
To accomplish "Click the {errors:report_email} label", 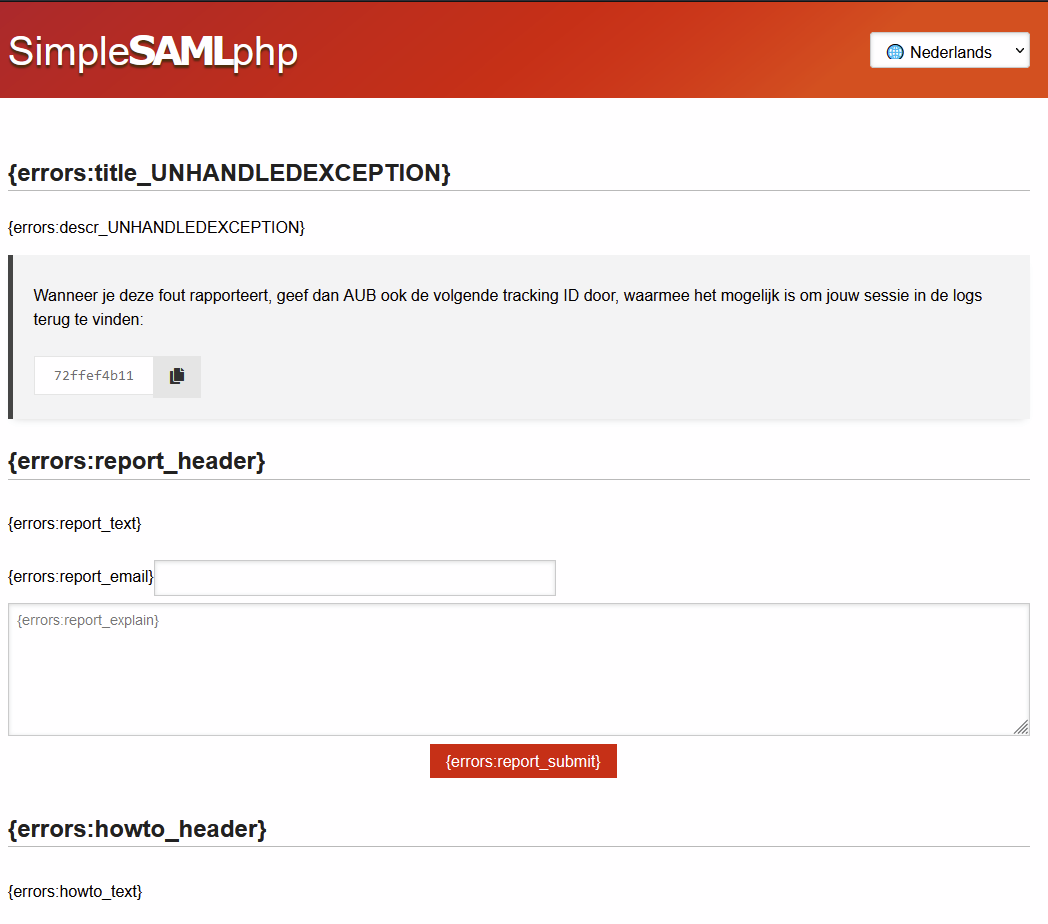I will point(81,577).
